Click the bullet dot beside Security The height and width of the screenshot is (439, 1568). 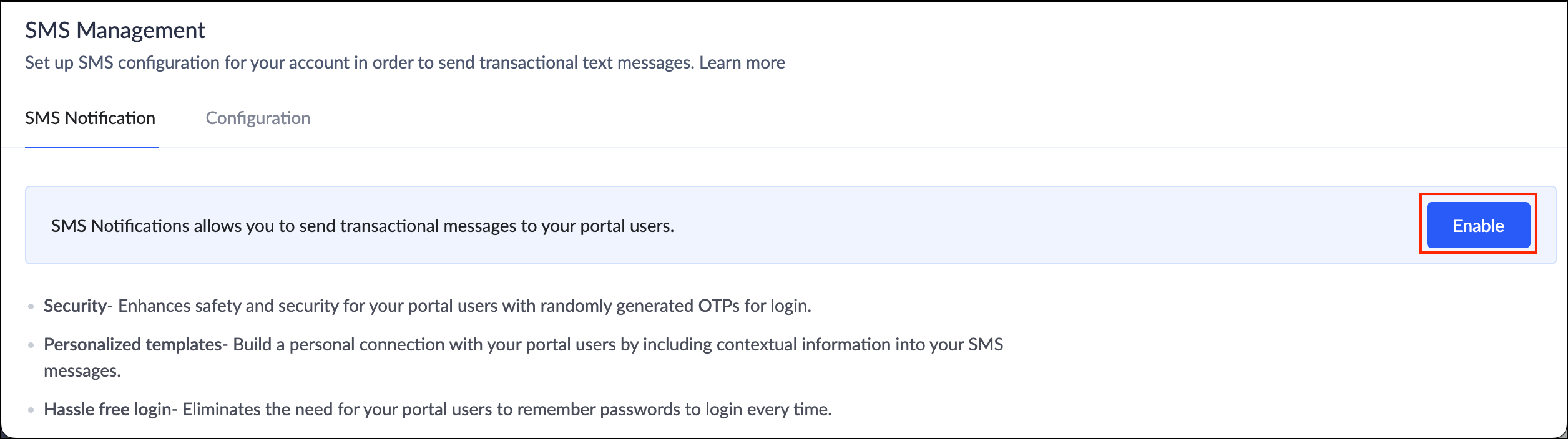click(31, 306)
